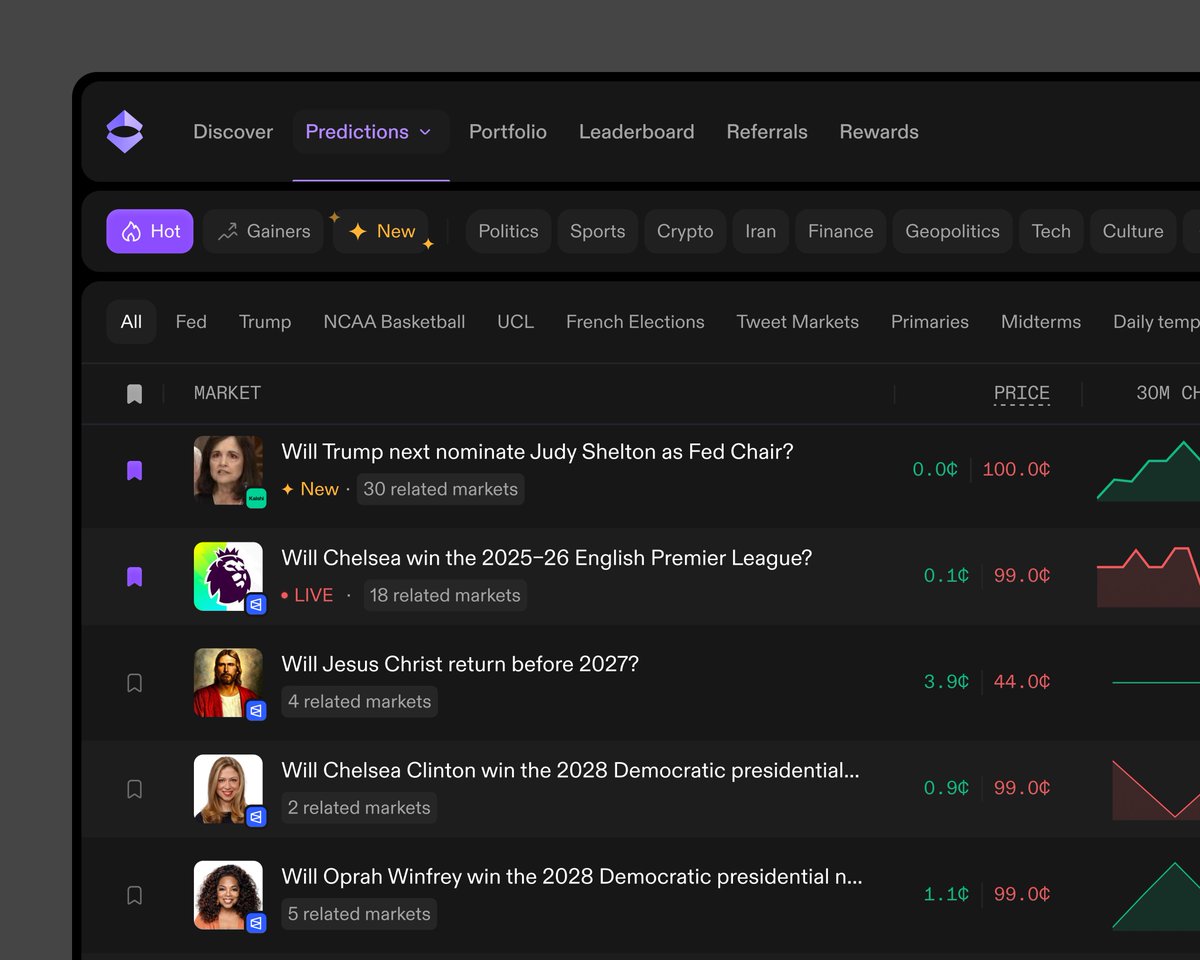Filter markets by Politics
The height and width of the screenshot is (960, 1200).
pyautogui.click(x=508, y=231)
